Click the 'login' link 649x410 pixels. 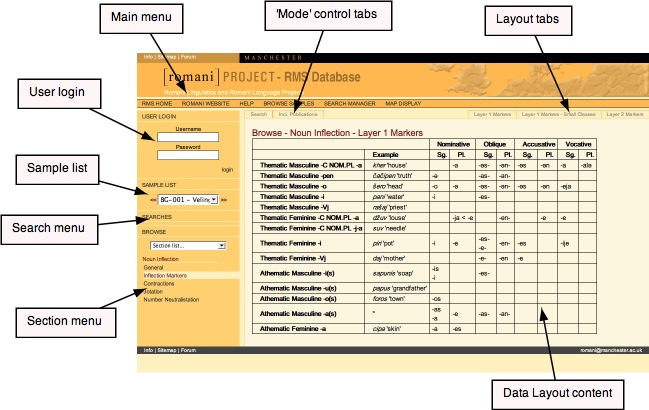pos(227,170)
